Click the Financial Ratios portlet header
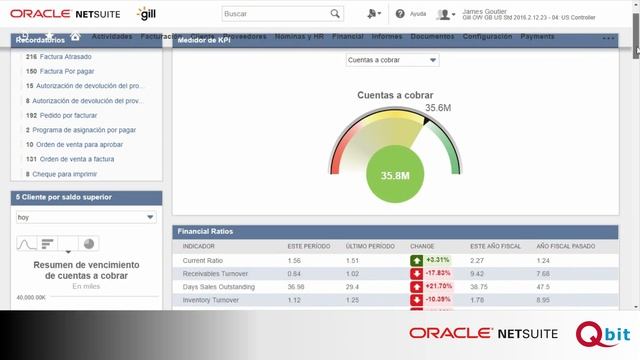 tap(395, 232)
